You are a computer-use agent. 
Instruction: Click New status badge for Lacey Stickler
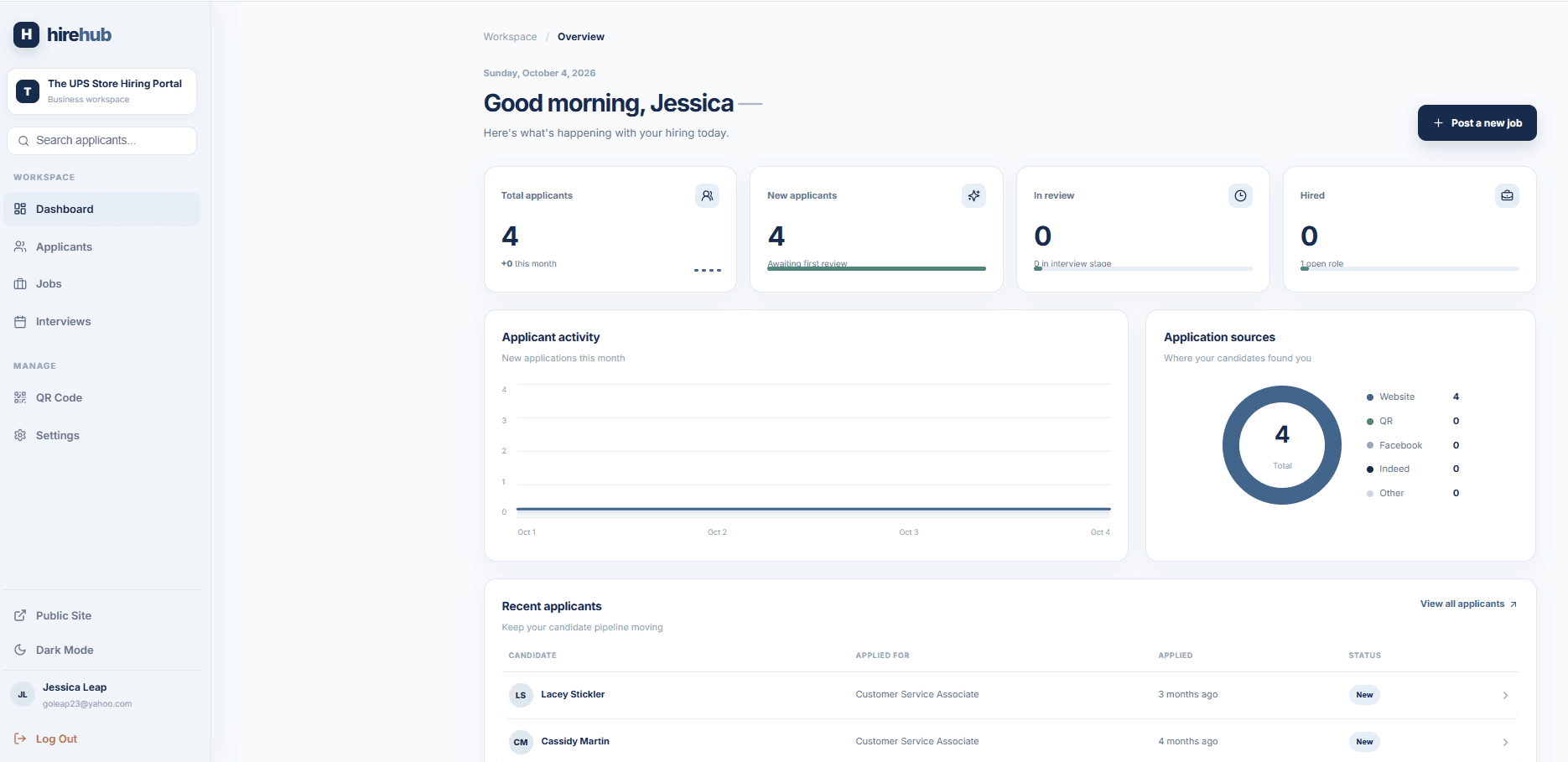pyautogui.click(x=1364, y=695)
